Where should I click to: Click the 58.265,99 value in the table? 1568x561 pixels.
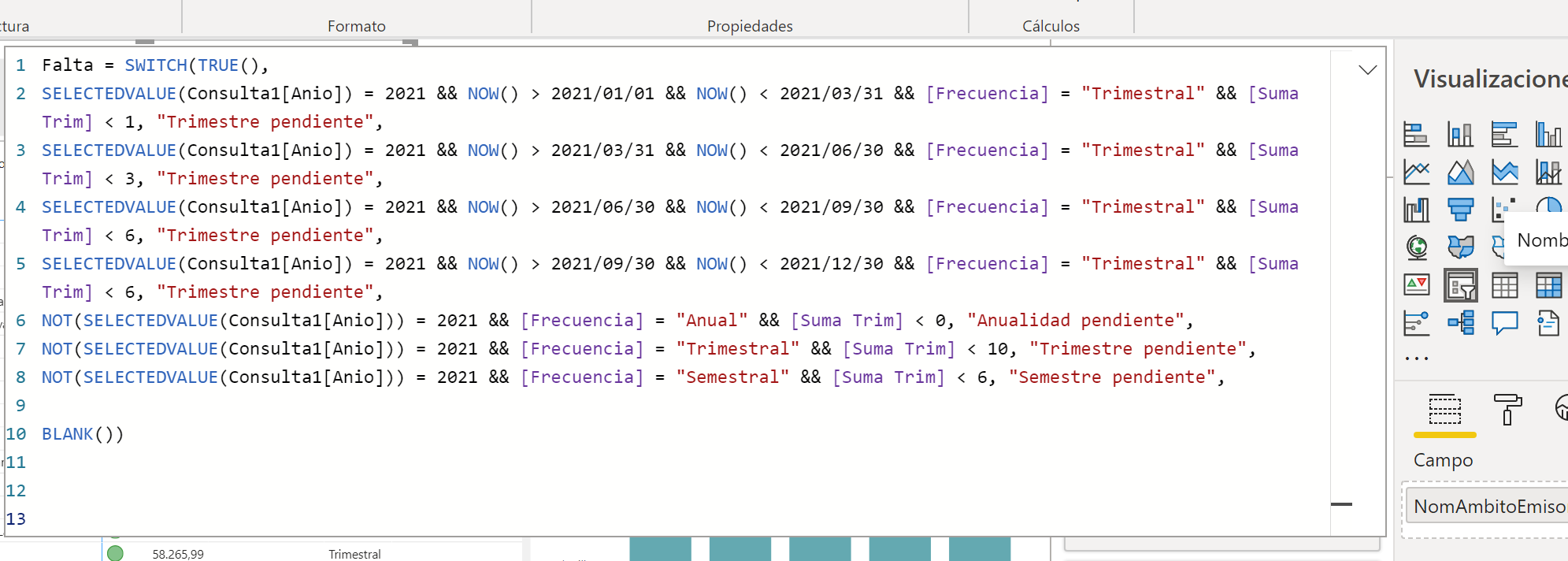click(178, 554)
